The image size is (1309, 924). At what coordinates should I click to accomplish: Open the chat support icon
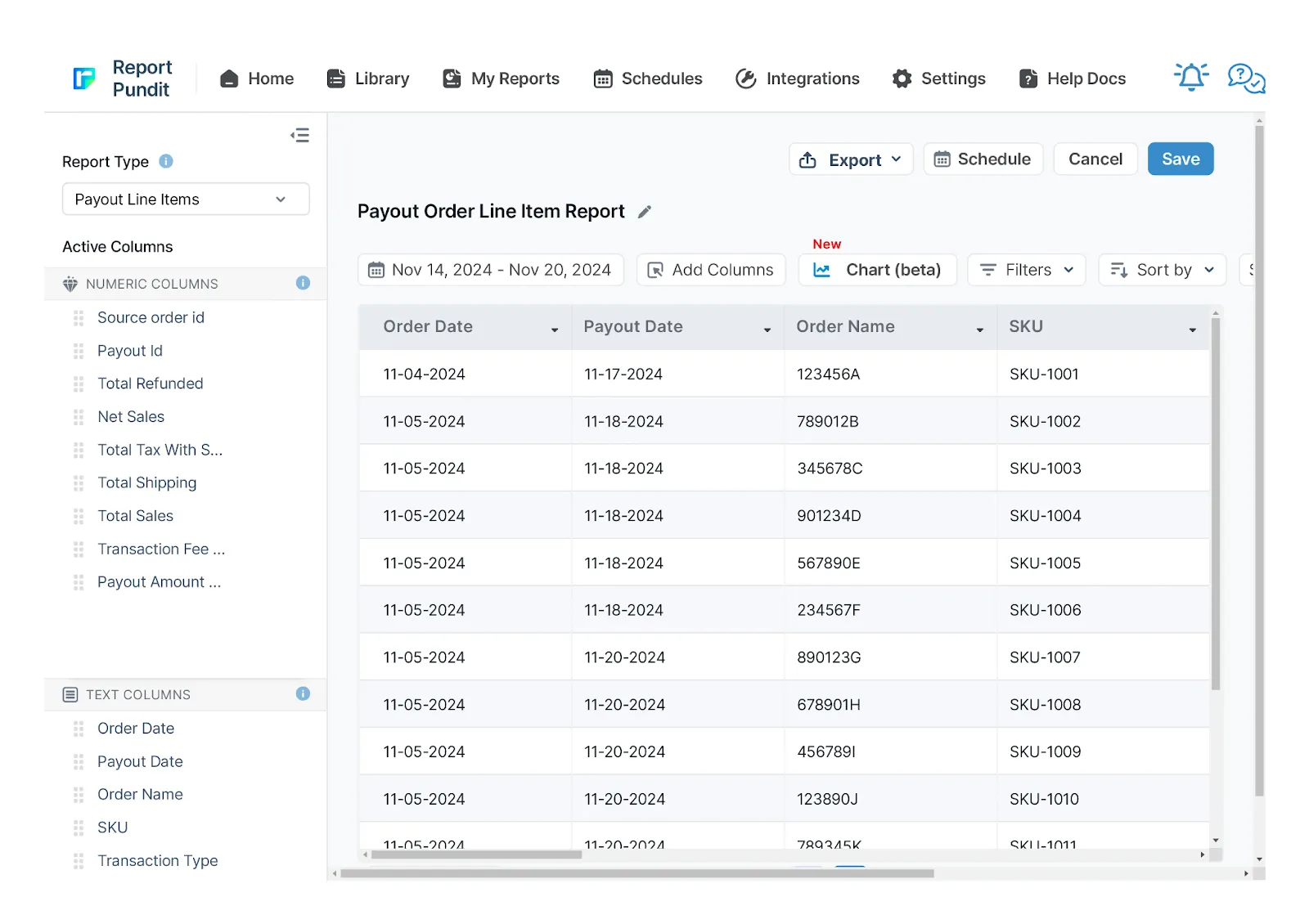[1246, 78]
